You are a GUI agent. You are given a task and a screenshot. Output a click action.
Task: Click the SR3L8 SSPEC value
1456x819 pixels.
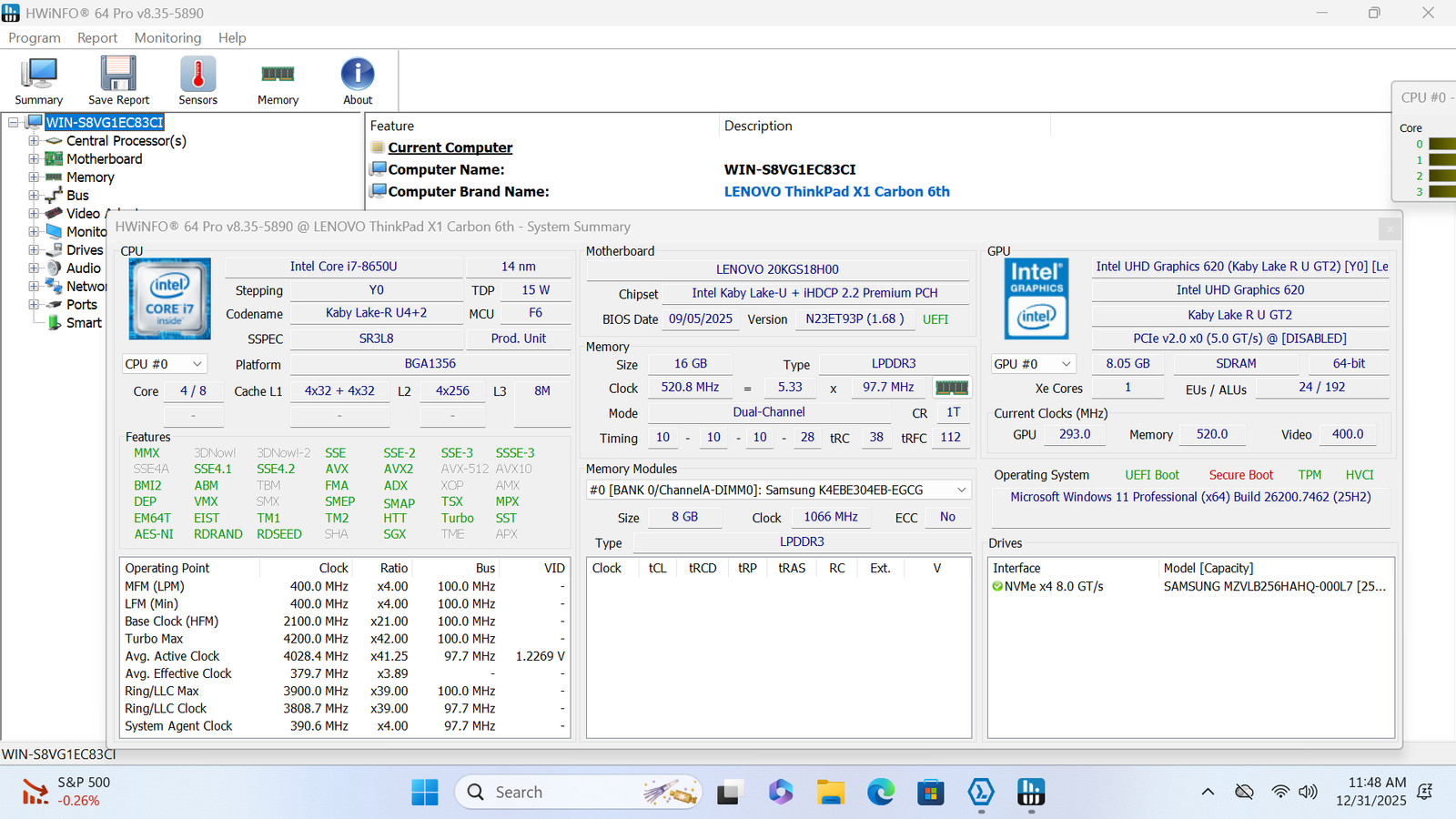point(377,339)
